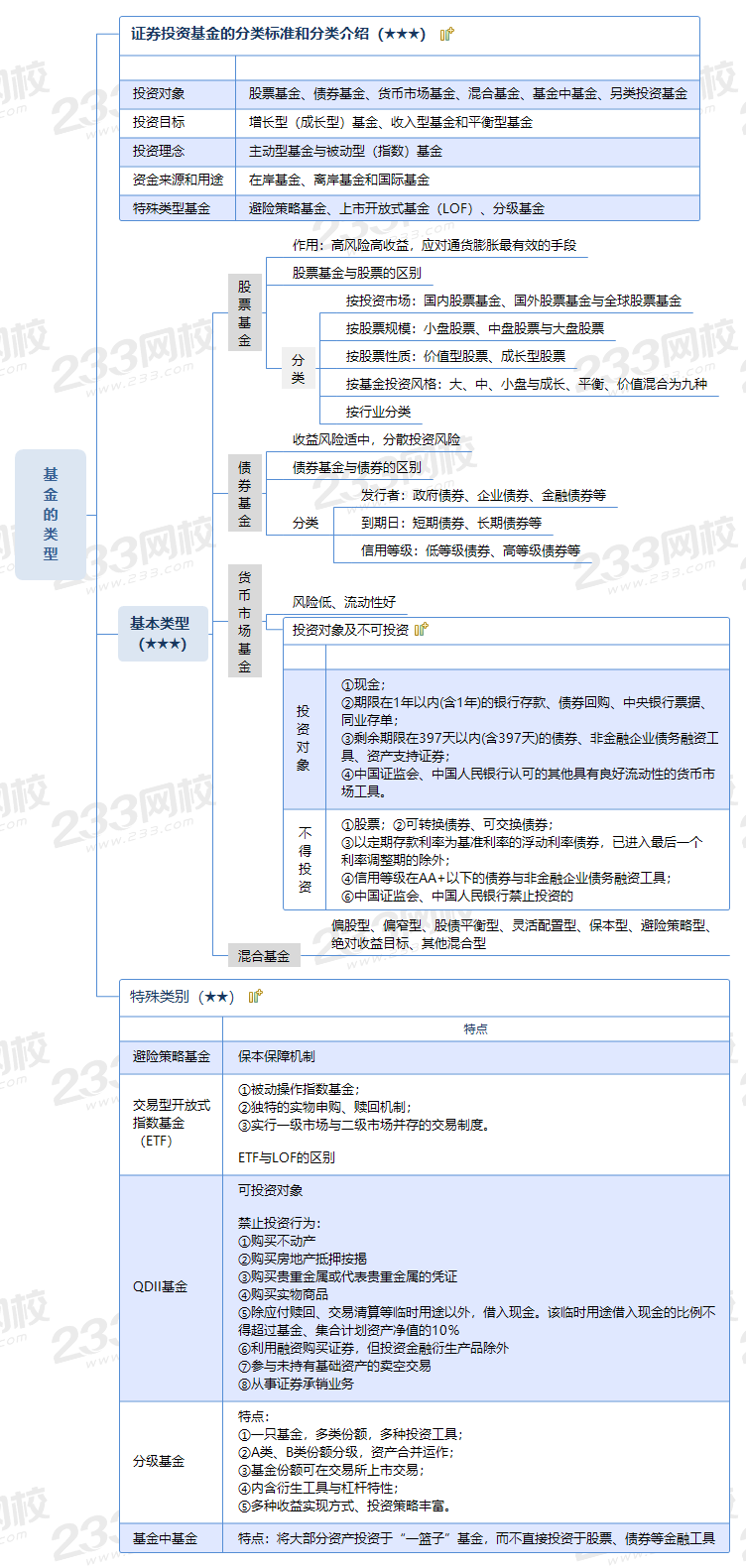
Task: Select the 股票基金与股票的区别 subtopic
Action: 356,273
